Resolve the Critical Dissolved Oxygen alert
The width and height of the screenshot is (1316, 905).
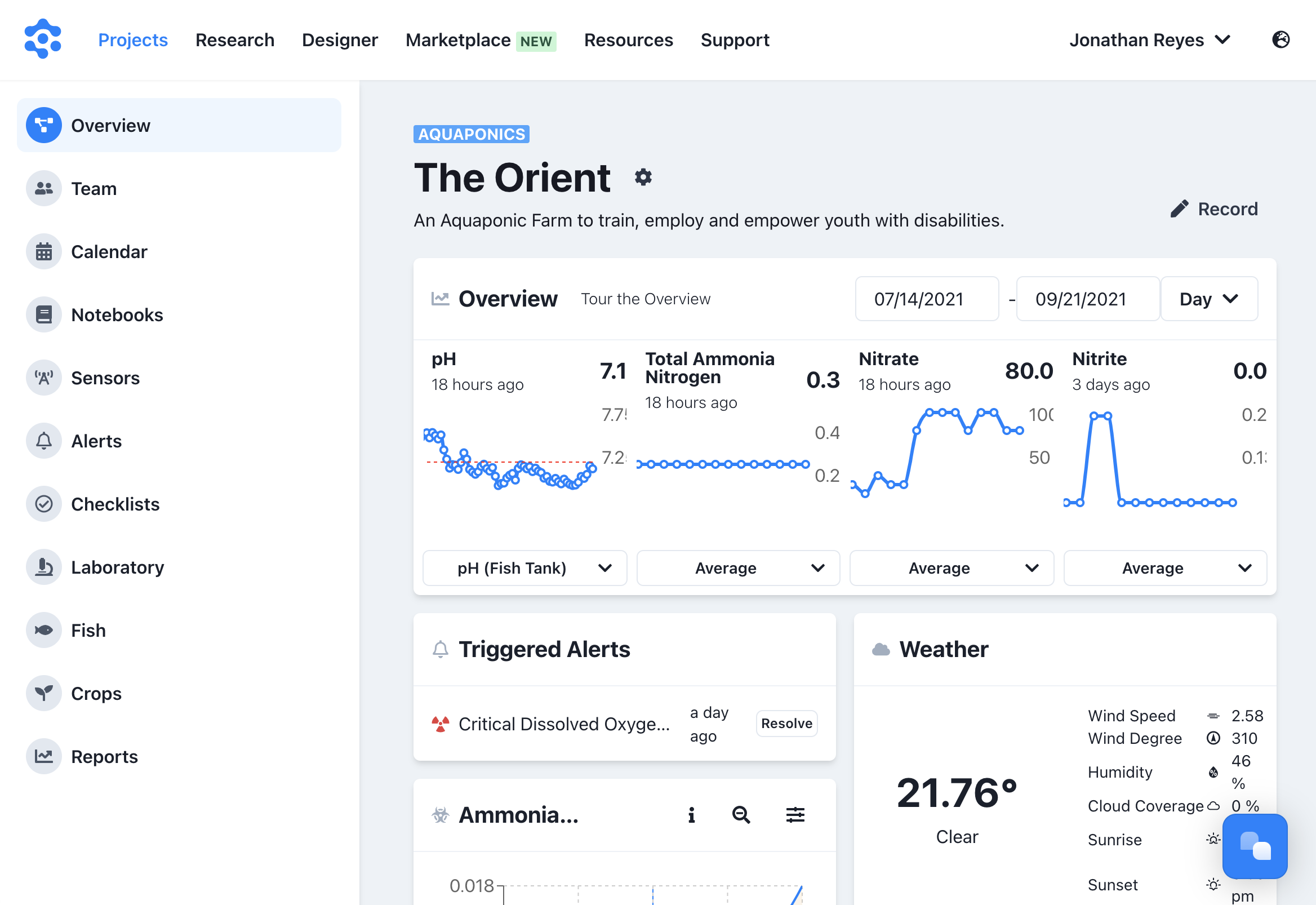[786, 724]
